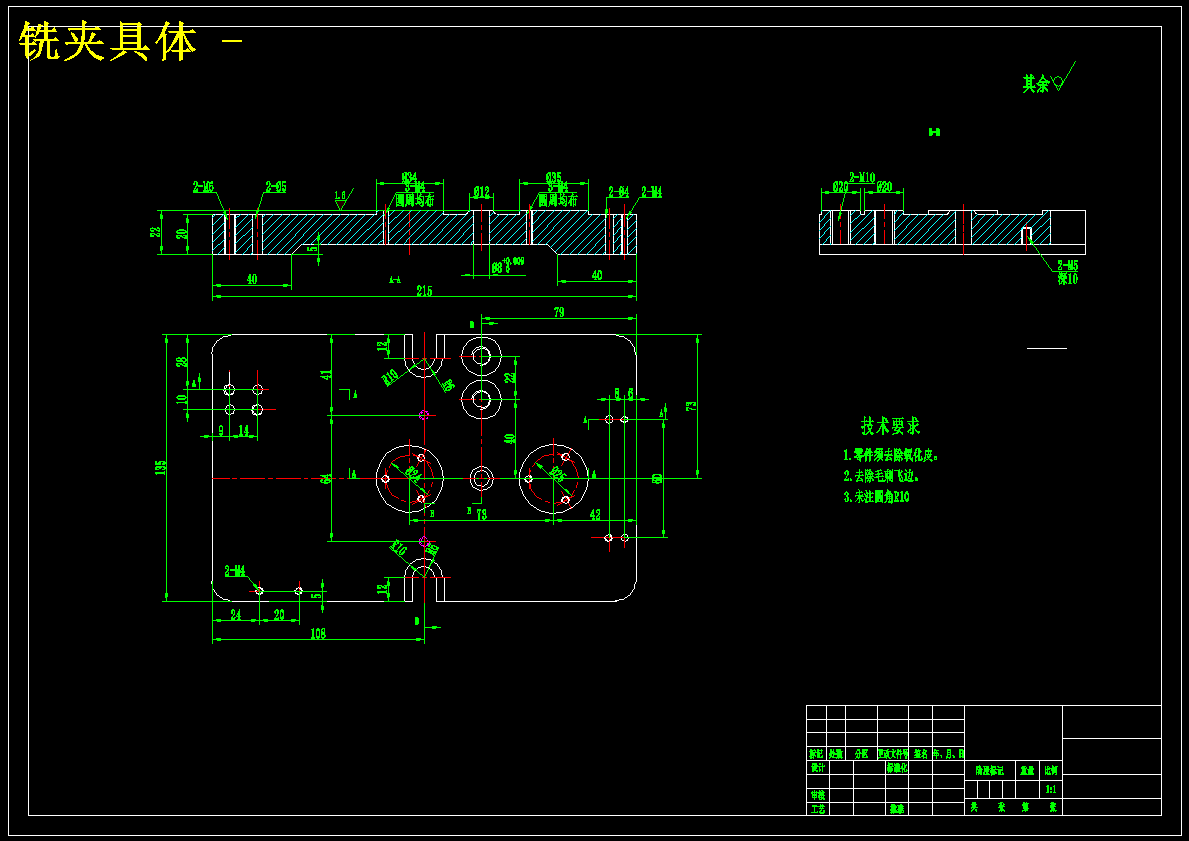Click the 41 vertical dimension
Screen dimensions: 1189x841
click(x=326, y=374)
